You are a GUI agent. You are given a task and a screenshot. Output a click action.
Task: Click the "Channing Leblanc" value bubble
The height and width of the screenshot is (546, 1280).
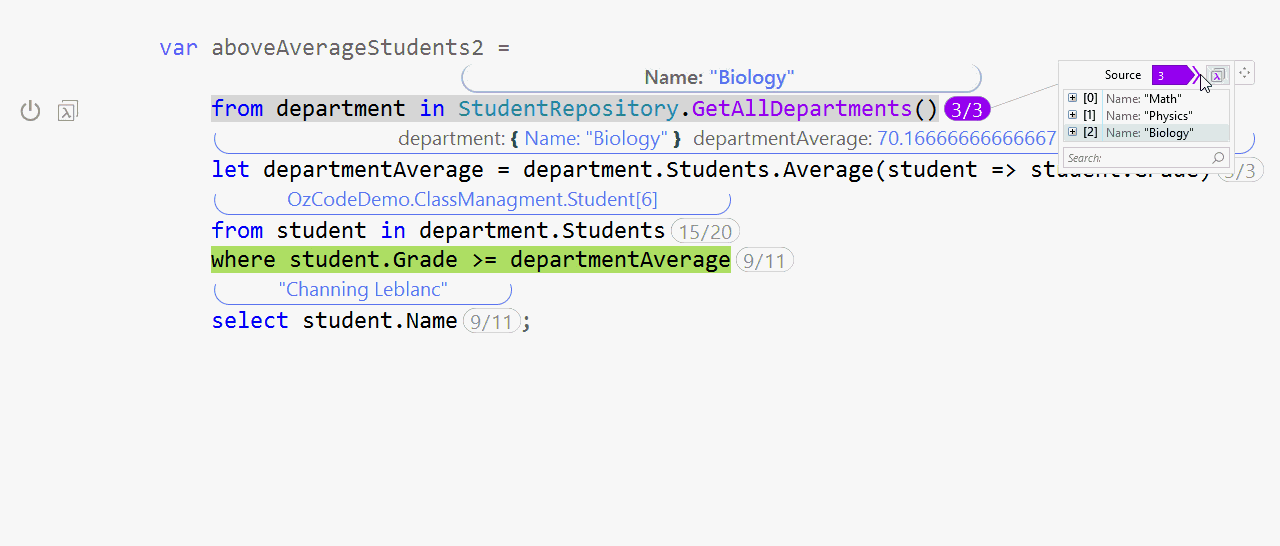pos(363,290)
